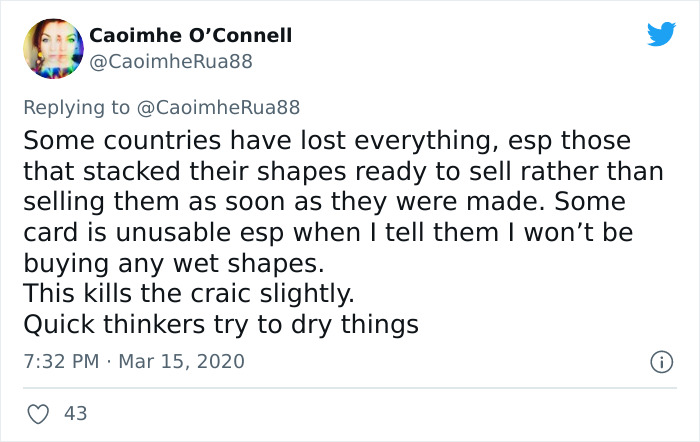700x442 pixels.
Task: Click the display name Caoimhe O'Connell
Action: pos(191,36)
